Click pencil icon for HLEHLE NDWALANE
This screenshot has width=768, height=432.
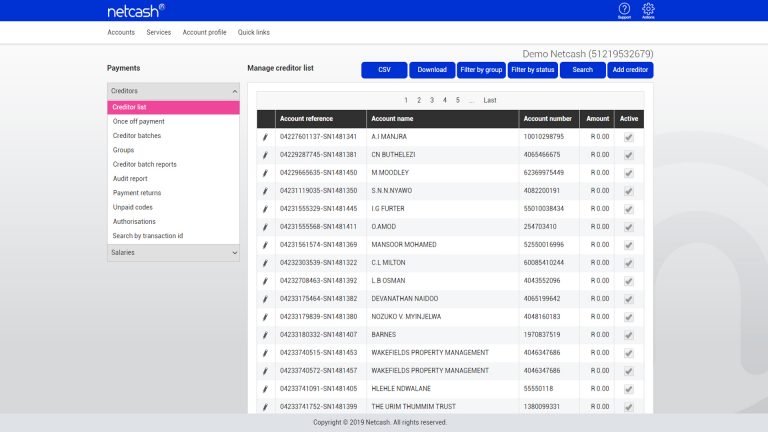(x=265, y=389)
